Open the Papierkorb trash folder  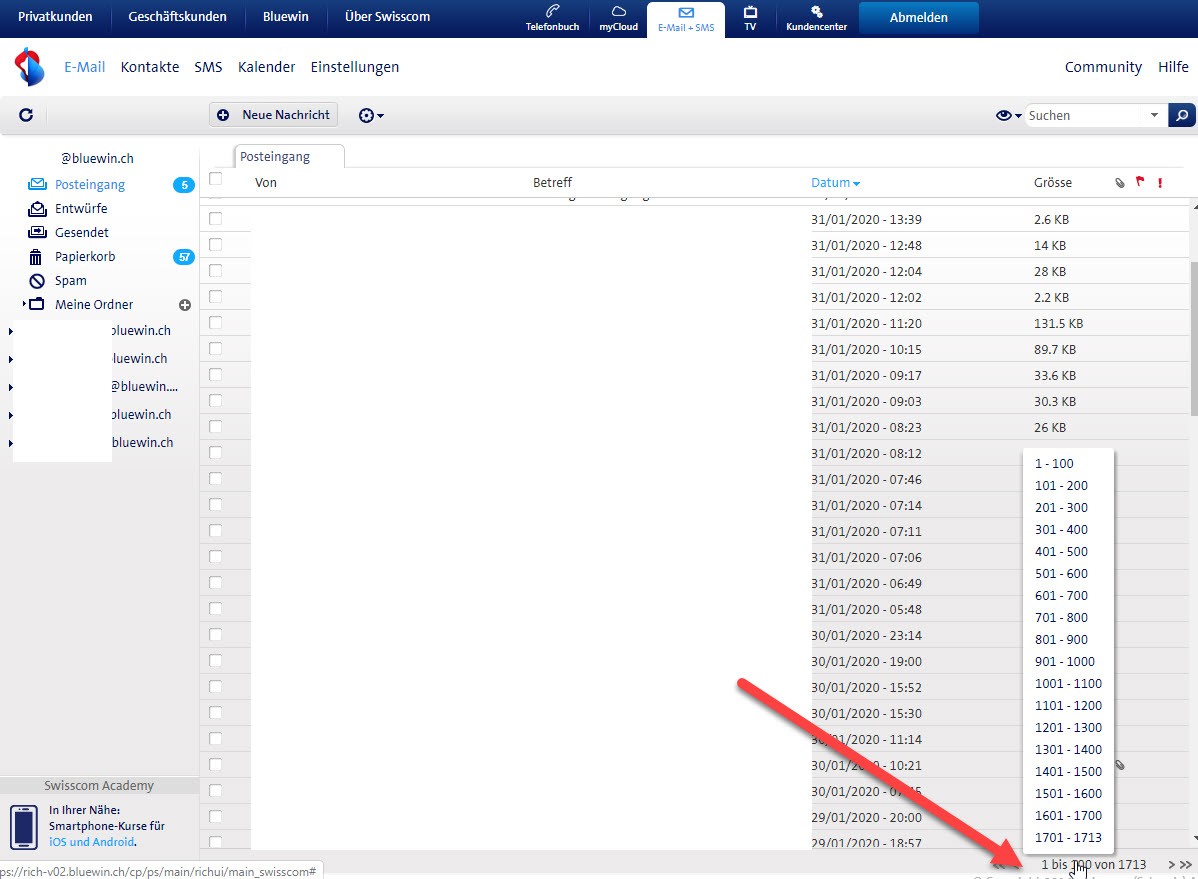coord(84,257)
